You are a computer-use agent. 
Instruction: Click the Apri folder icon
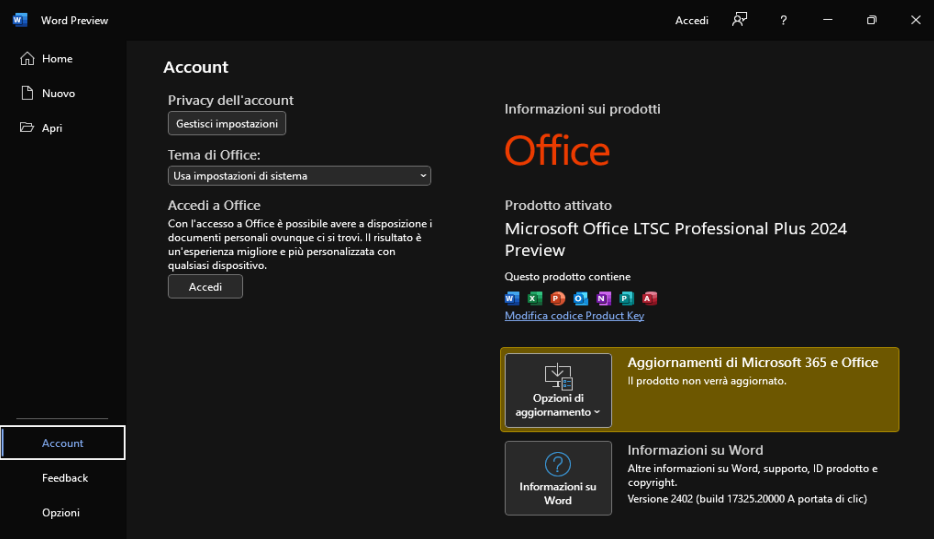pyautogui.click(x=27, y=127)
